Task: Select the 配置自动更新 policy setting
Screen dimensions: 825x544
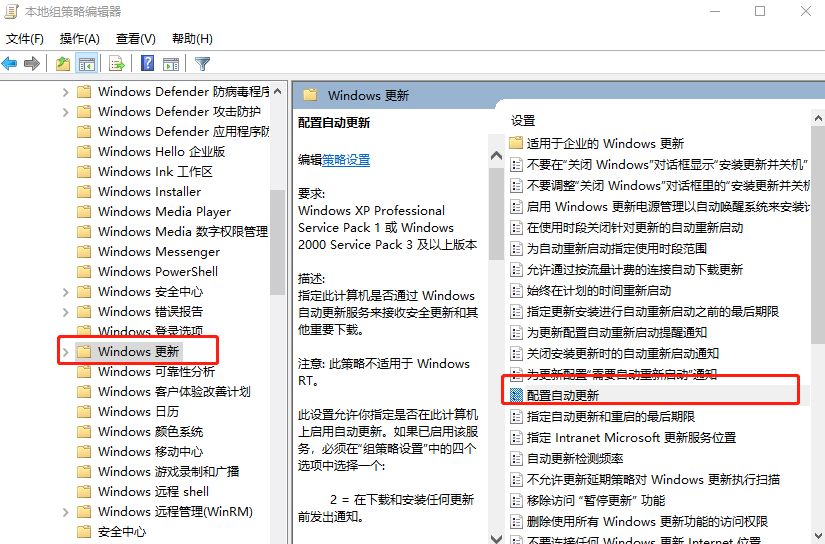Action: [563, 395]
